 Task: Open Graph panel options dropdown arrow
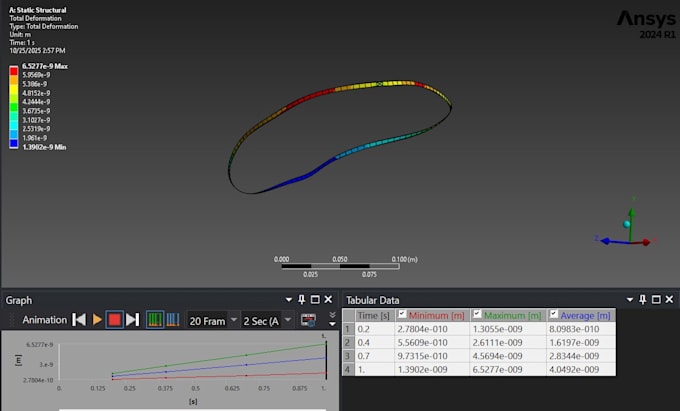click(x=289, y=300)
